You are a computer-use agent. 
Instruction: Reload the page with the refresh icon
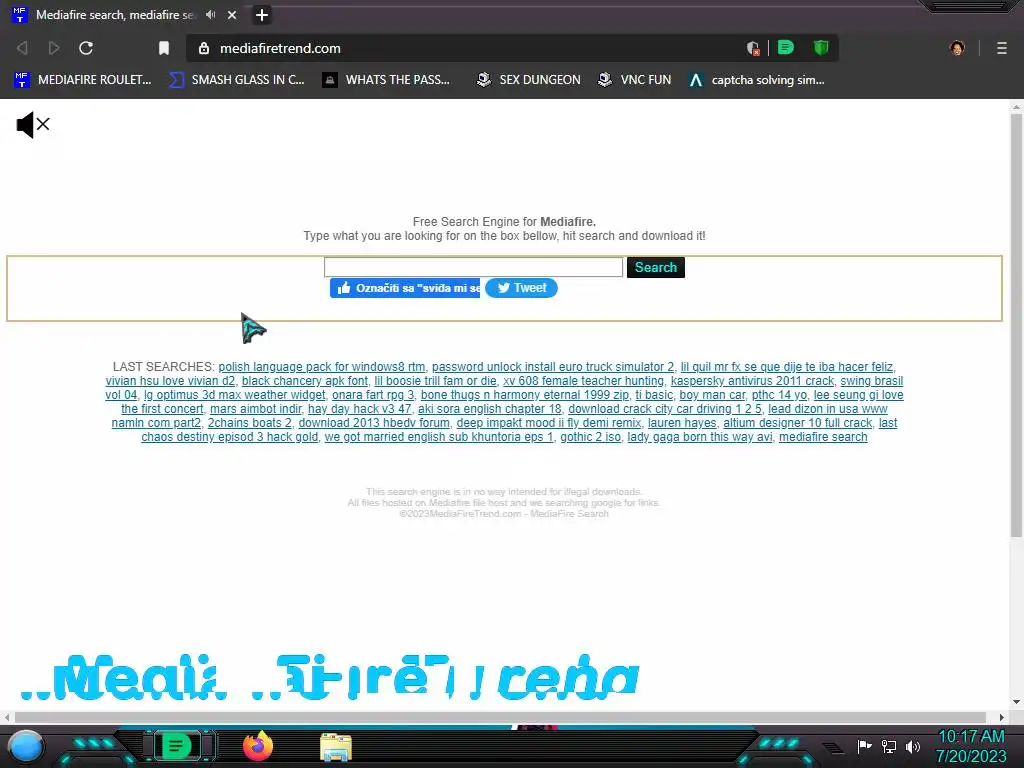click(x=86, y=48)
